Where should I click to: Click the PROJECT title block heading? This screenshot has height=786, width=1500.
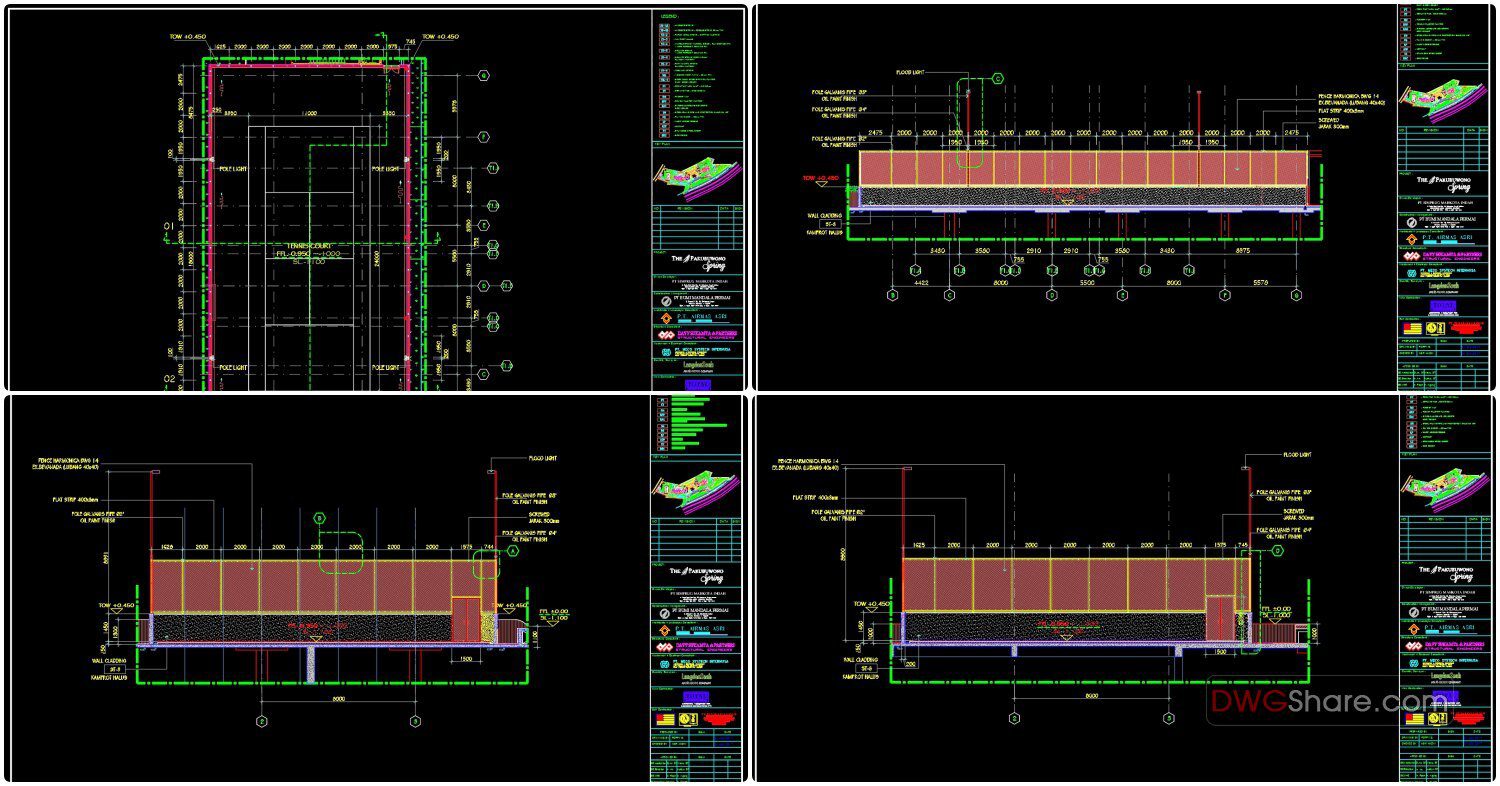(x=658, y=252)
